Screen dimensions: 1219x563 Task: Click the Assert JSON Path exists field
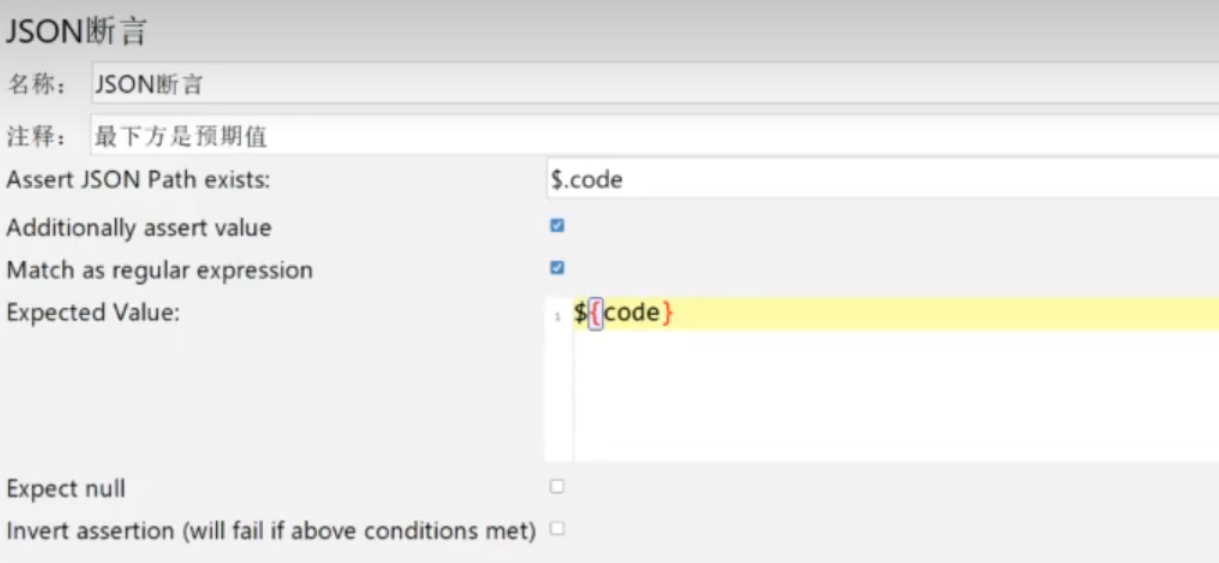[880, 180]
